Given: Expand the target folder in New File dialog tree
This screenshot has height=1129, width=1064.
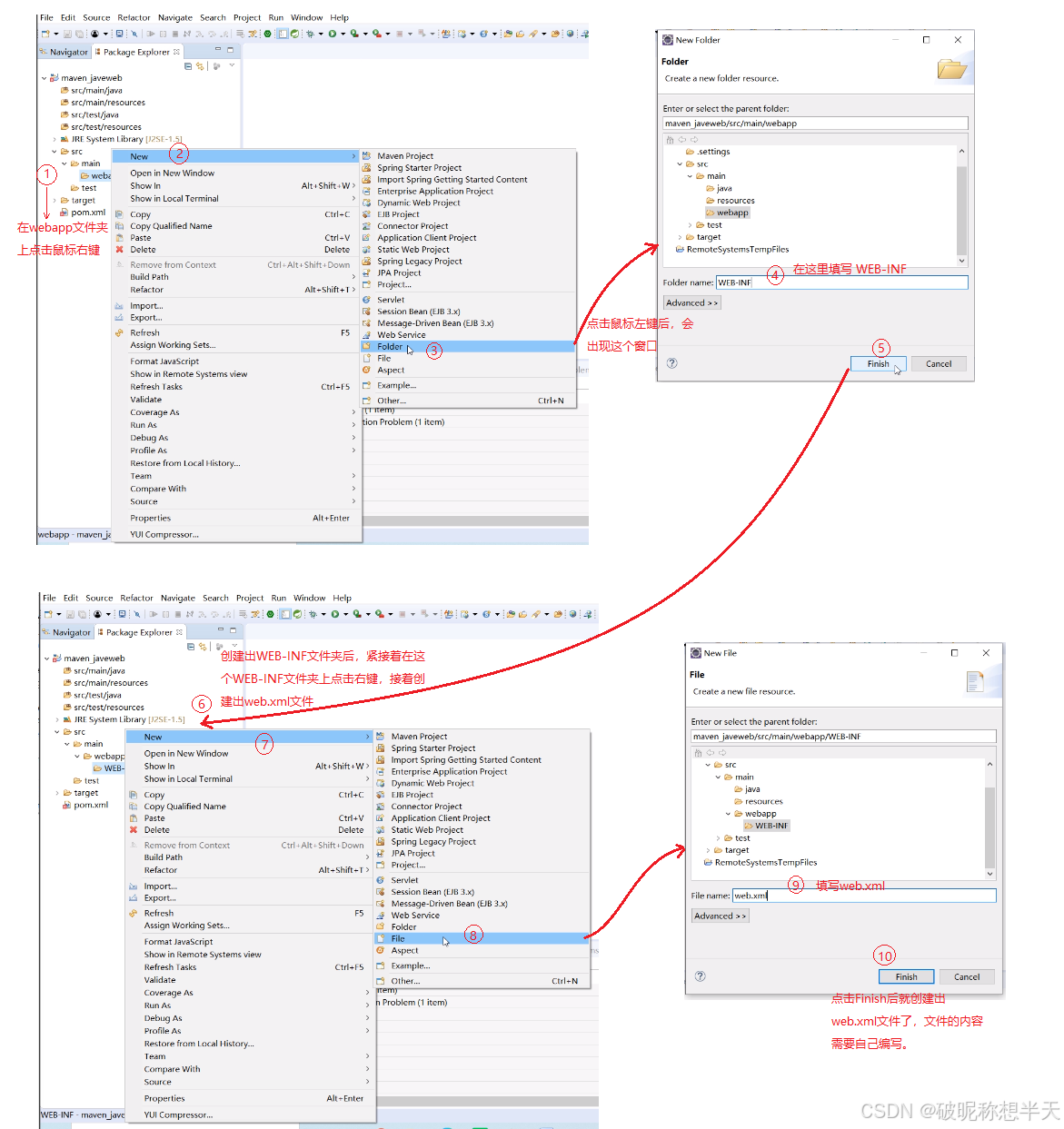Looking at the screenshot, I should point(708,850).
